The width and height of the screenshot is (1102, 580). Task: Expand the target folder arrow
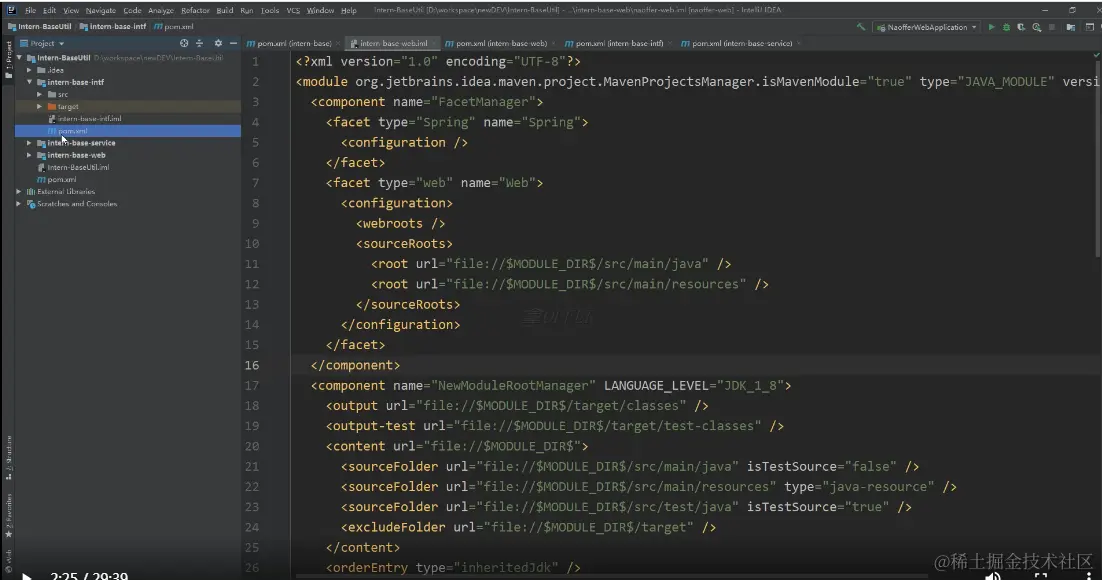39,106
